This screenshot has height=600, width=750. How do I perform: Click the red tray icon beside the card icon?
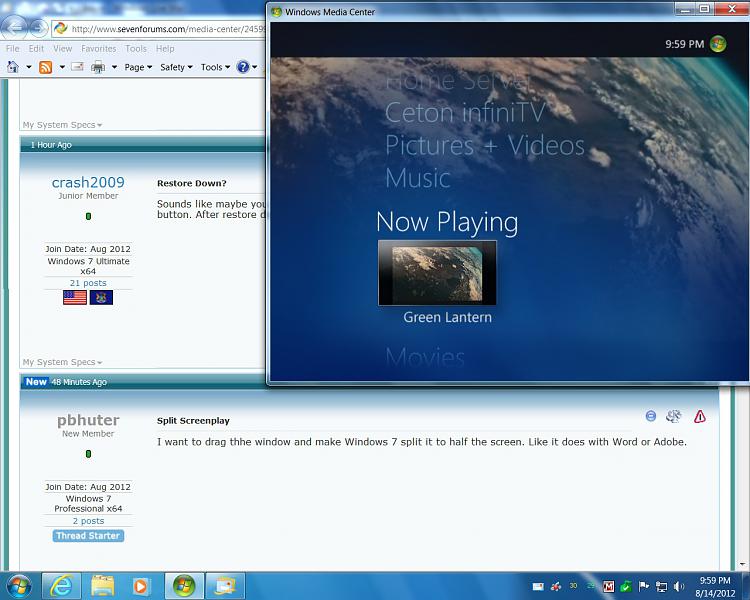pyautogui.click(x=556, y=586)
